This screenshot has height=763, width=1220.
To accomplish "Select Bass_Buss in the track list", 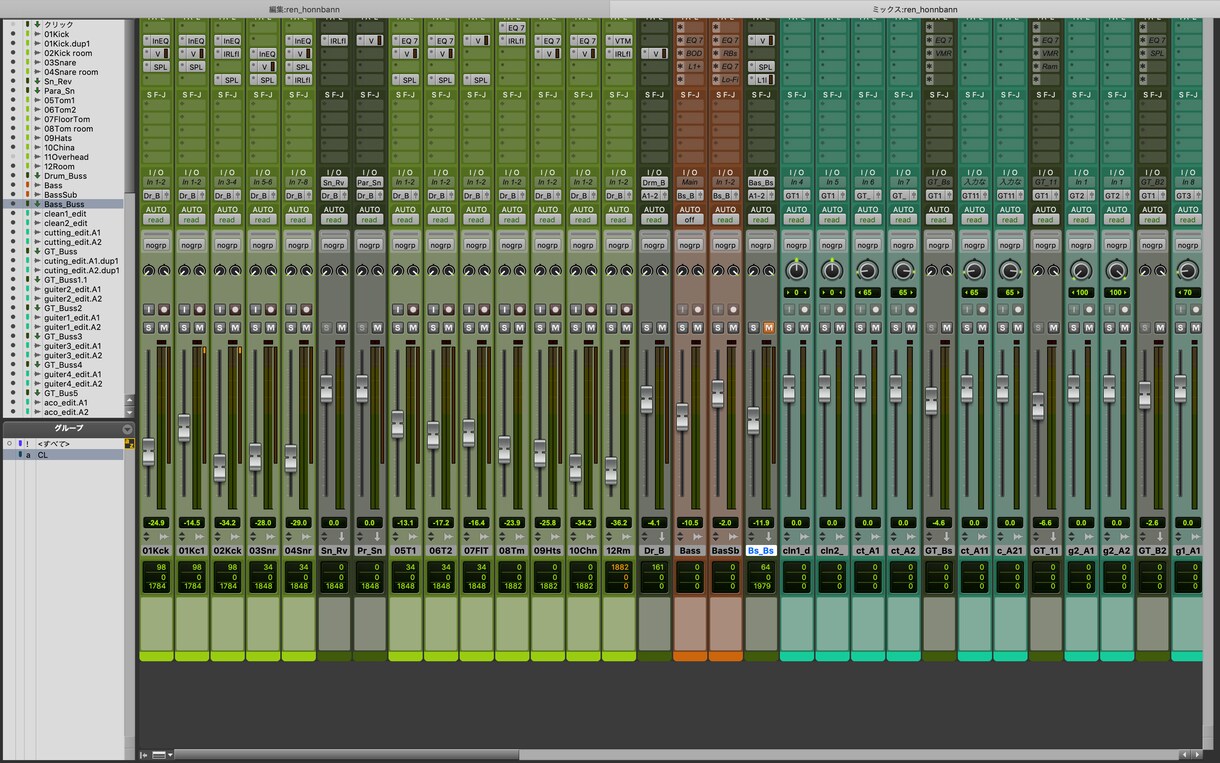I will coord(64,204).
